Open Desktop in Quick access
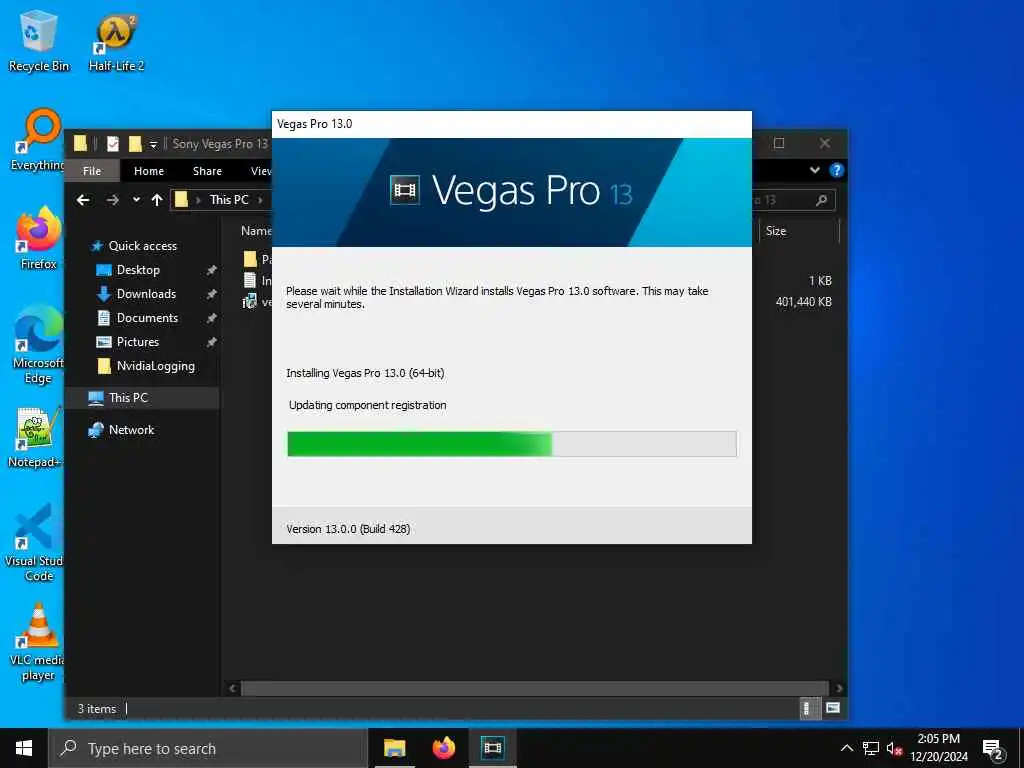Screen dimensions: 1024x768 point(138,270)
